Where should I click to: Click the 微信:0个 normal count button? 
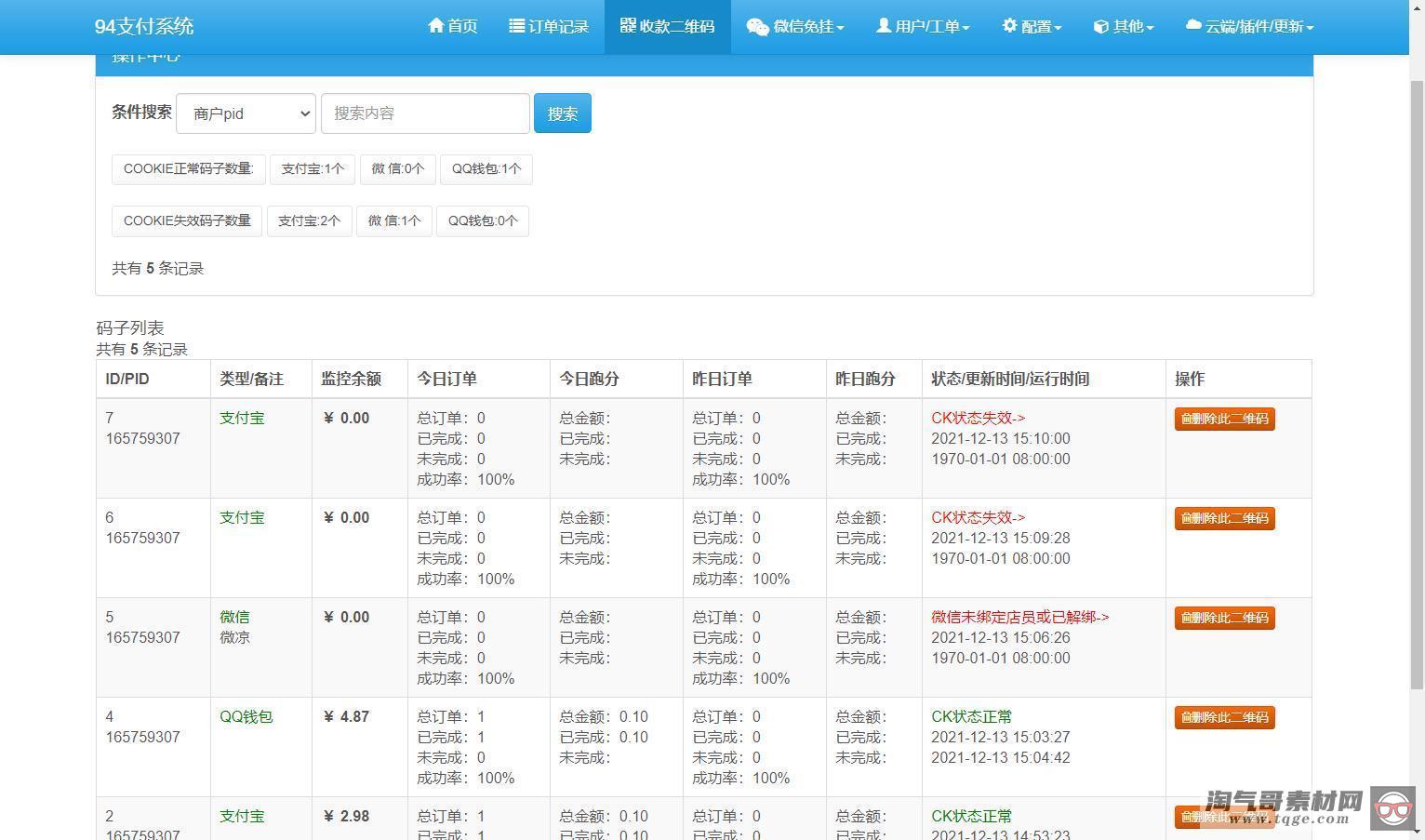coord(397,169)
